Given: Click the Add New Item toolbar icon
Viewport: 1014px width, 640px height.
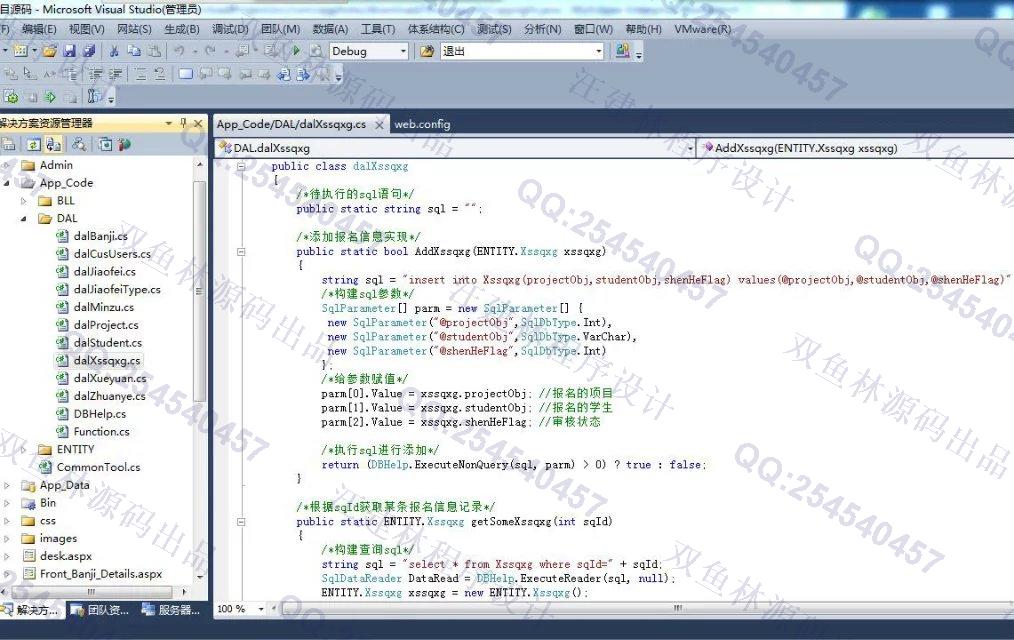Looking at the screenshot, I should (21, 51).
